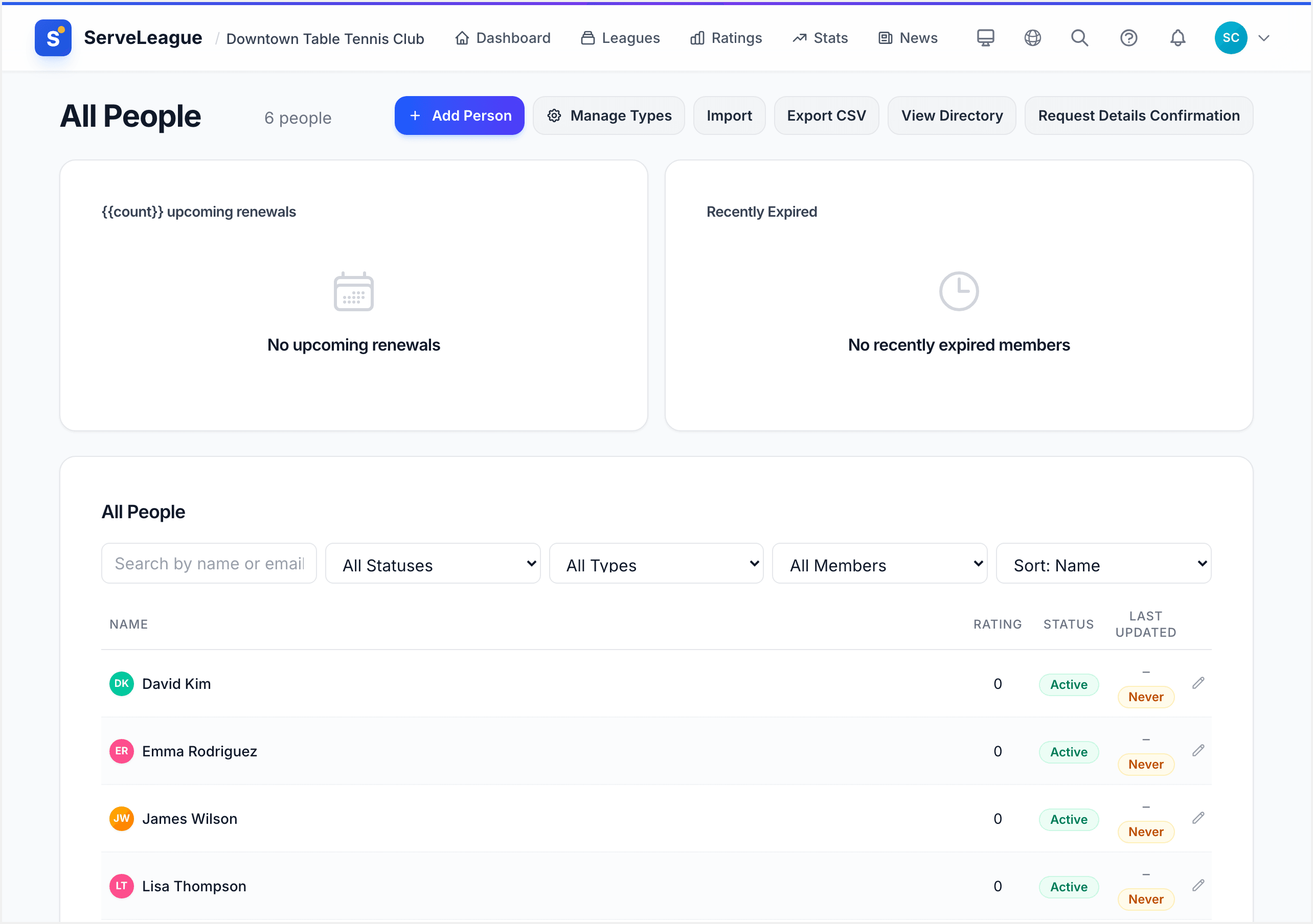The height and width of the screenshot is (924, 1313).
Task: Click Downtown Table Tennis Club breadcrumb
Action: coord(325,38)
